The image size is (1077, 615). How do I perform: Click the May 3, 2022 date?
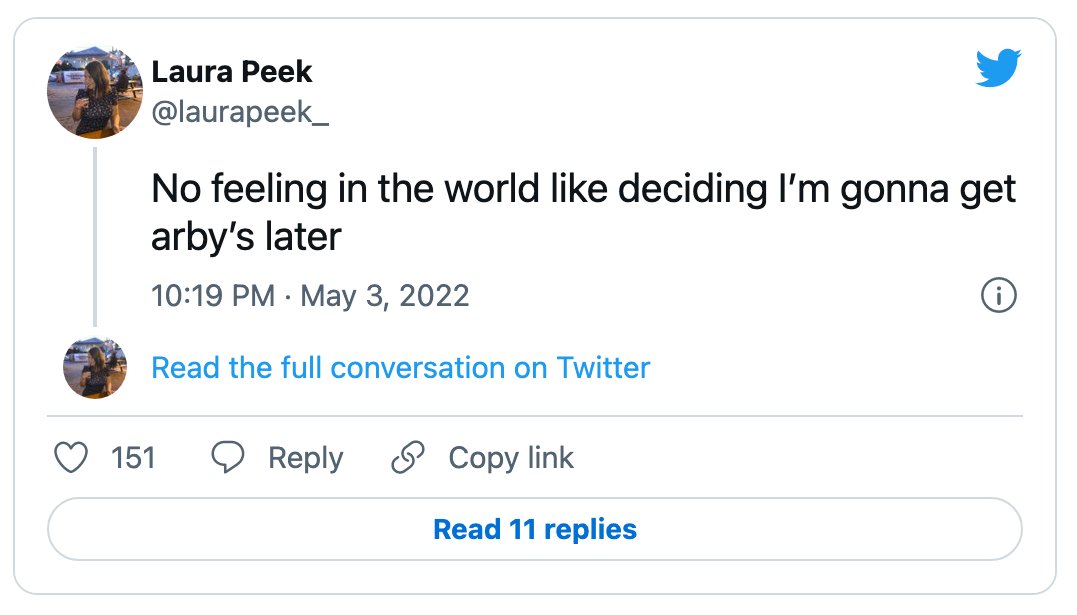pyautogui.click(x=385, y=296)
